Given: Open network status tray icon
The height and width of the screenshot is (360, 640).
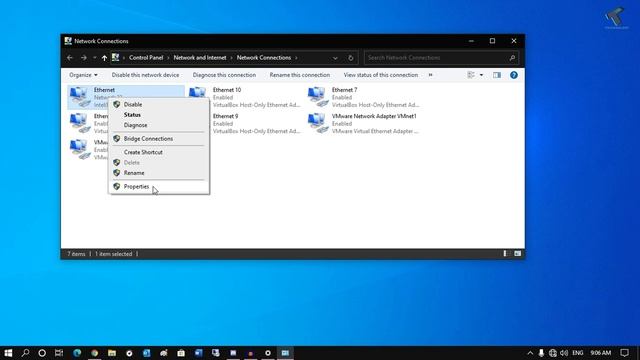Looking at the screenshot, I should coord(553,353).
